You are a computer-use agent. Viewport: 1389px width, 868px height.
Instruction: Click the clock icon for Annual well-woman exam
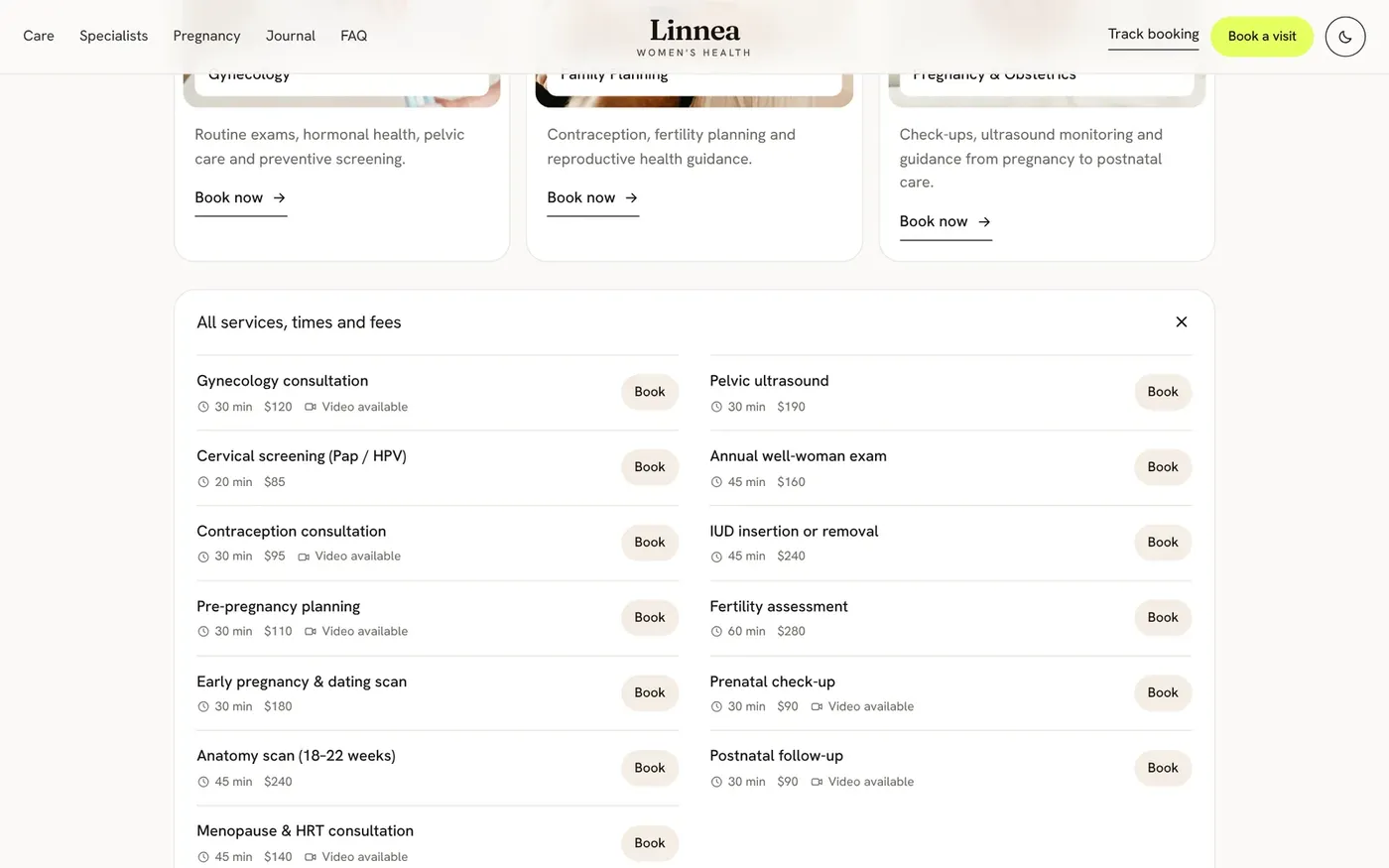(x=716, y=482)
